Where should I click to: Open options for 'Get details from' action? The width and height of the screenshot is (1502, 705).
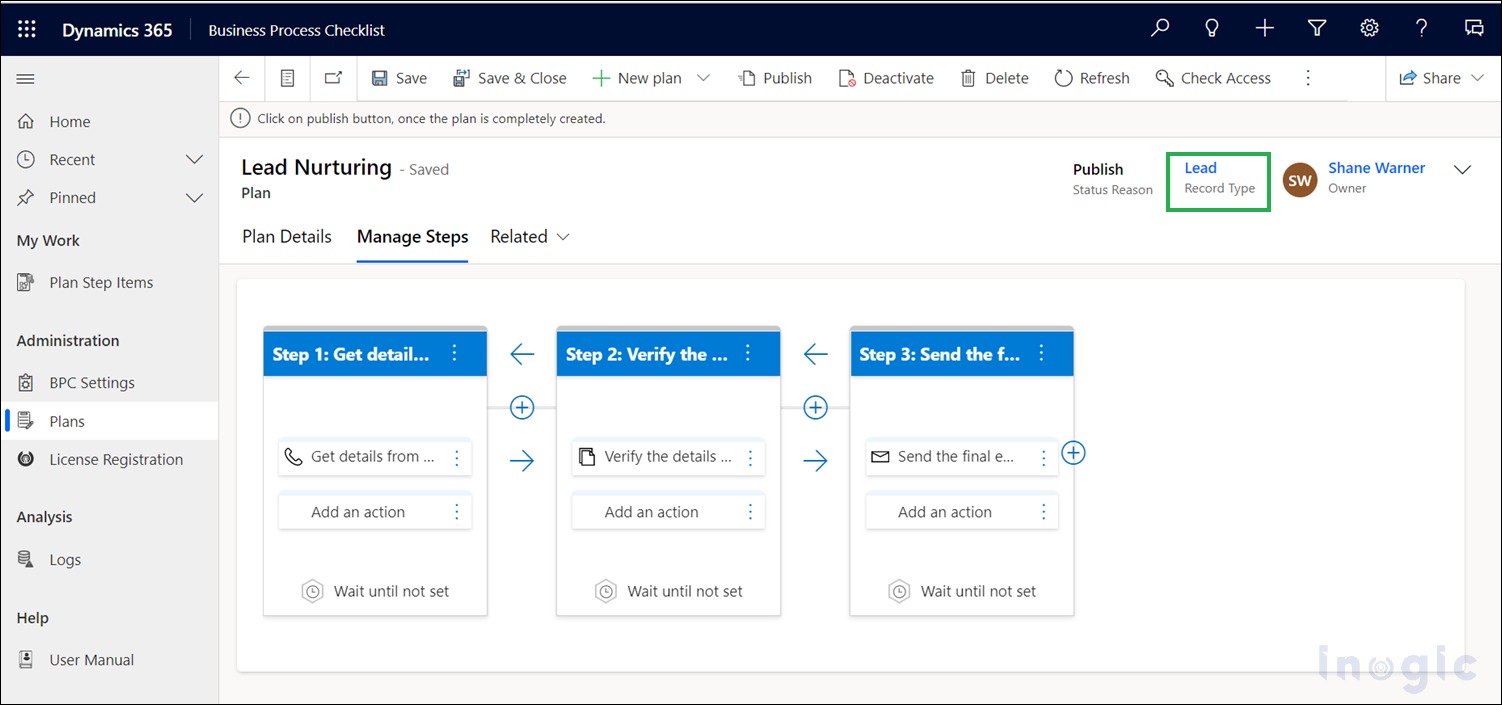(457, 458)
